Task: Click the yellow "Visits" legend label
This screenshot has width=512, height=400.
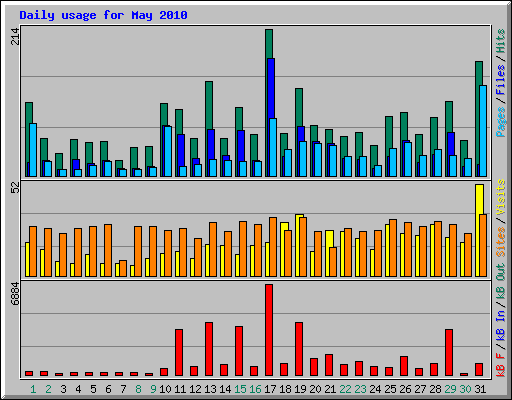Action: pos(501,198)
